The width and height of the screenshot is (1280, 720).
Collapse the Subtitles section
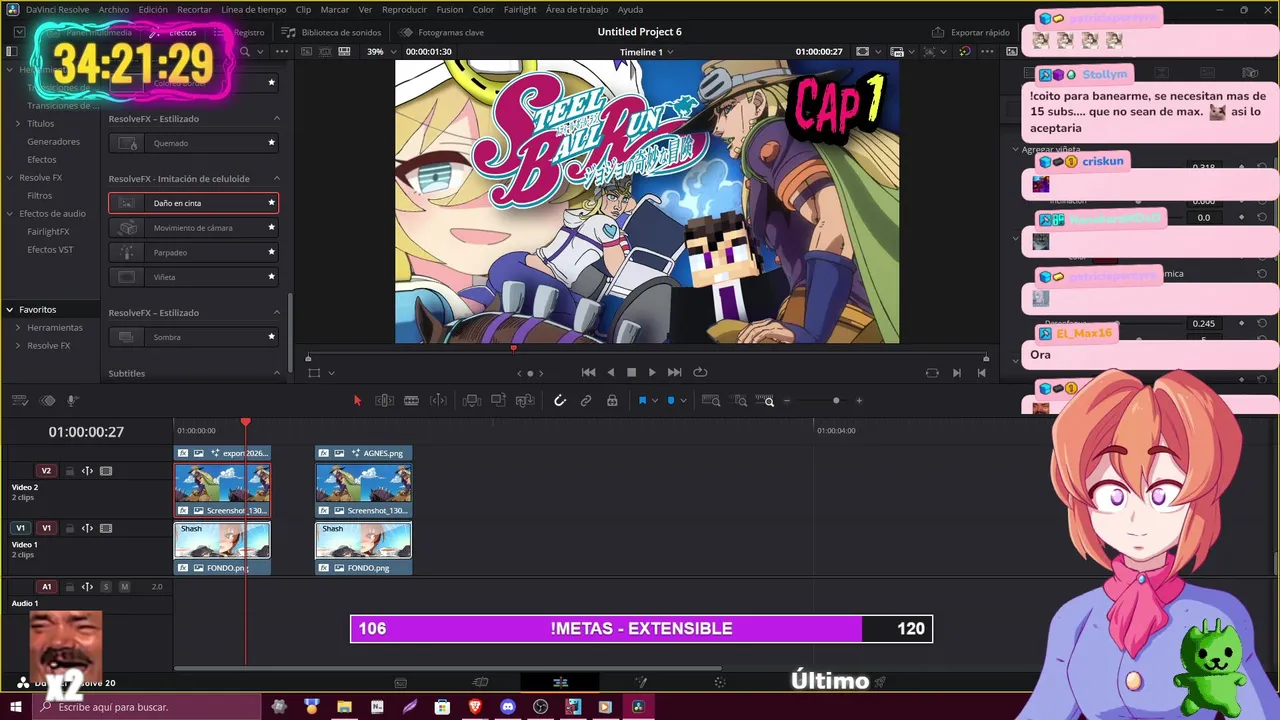277,373
